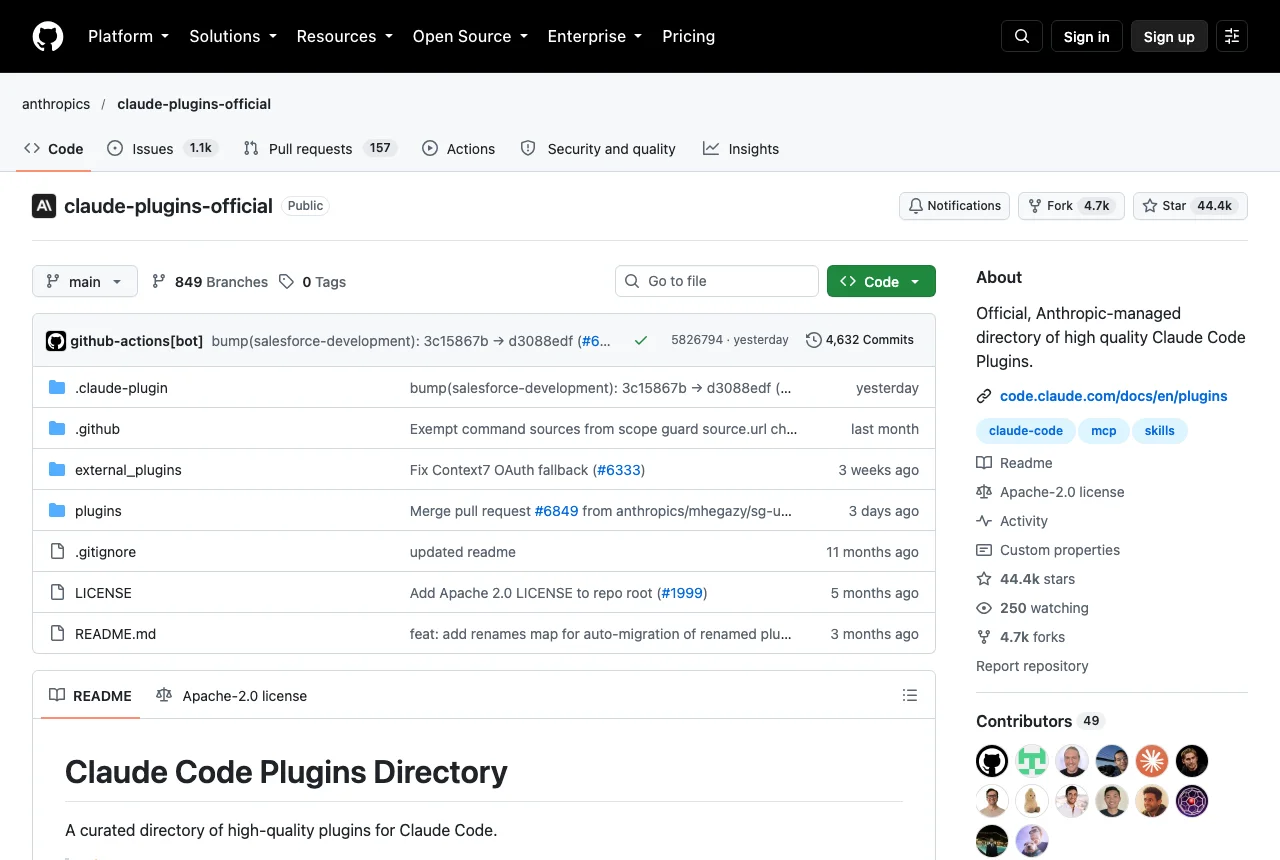
Task: Click the branches icon beside 849 Branches
Action: click(159, 282)
